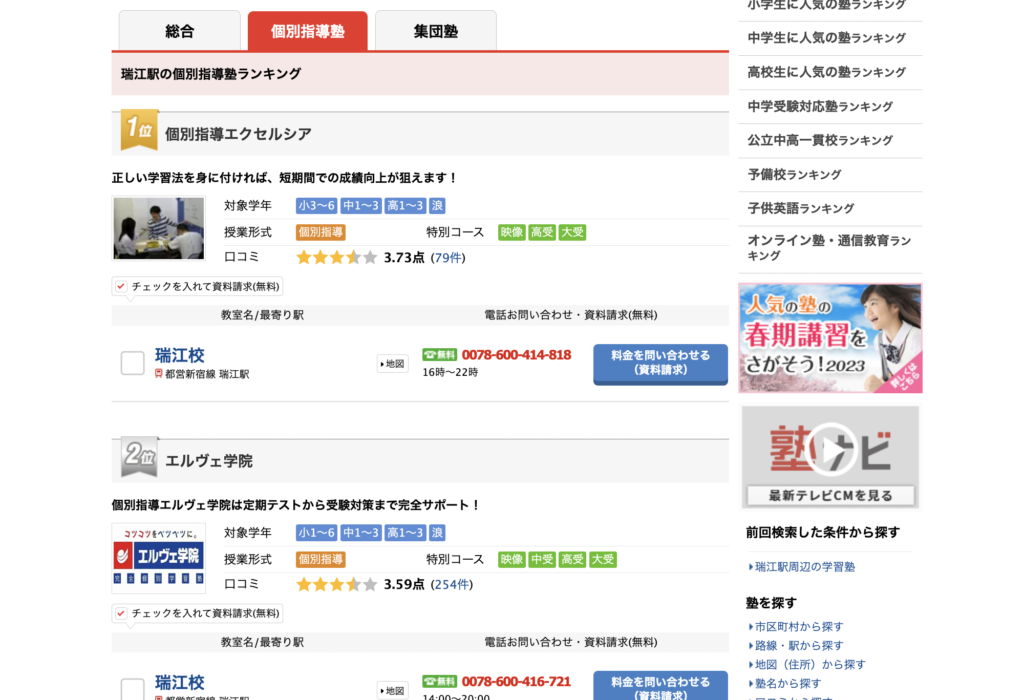This screenshot has height=700, width=1024.
Task: Open the 79件 reviews link
Action: (448, 258)
